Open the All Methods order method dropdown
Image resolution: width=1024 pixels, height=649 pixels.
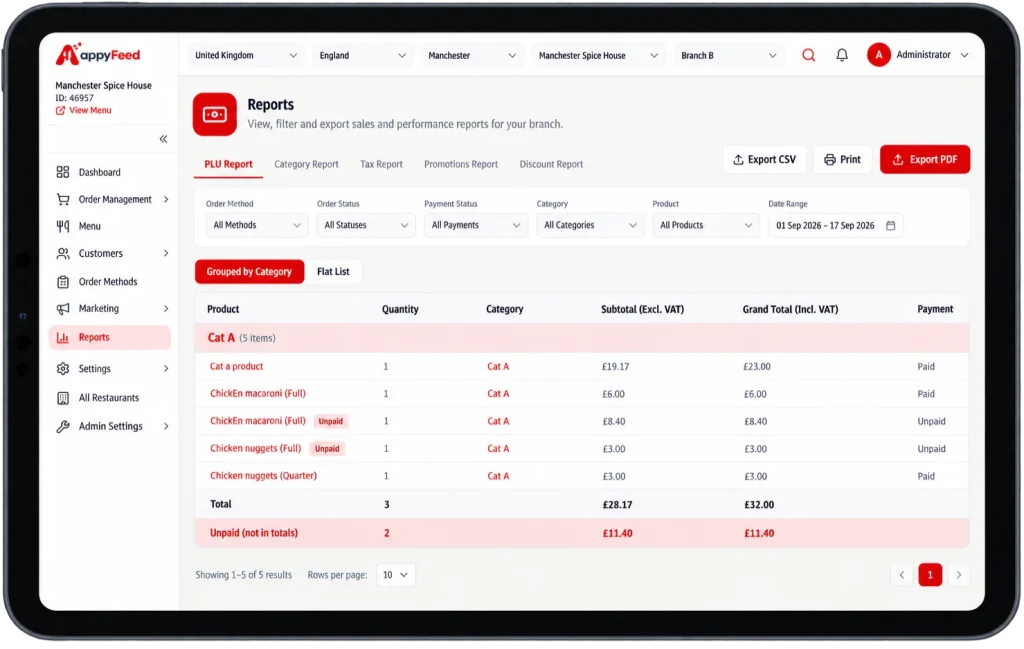257,225
